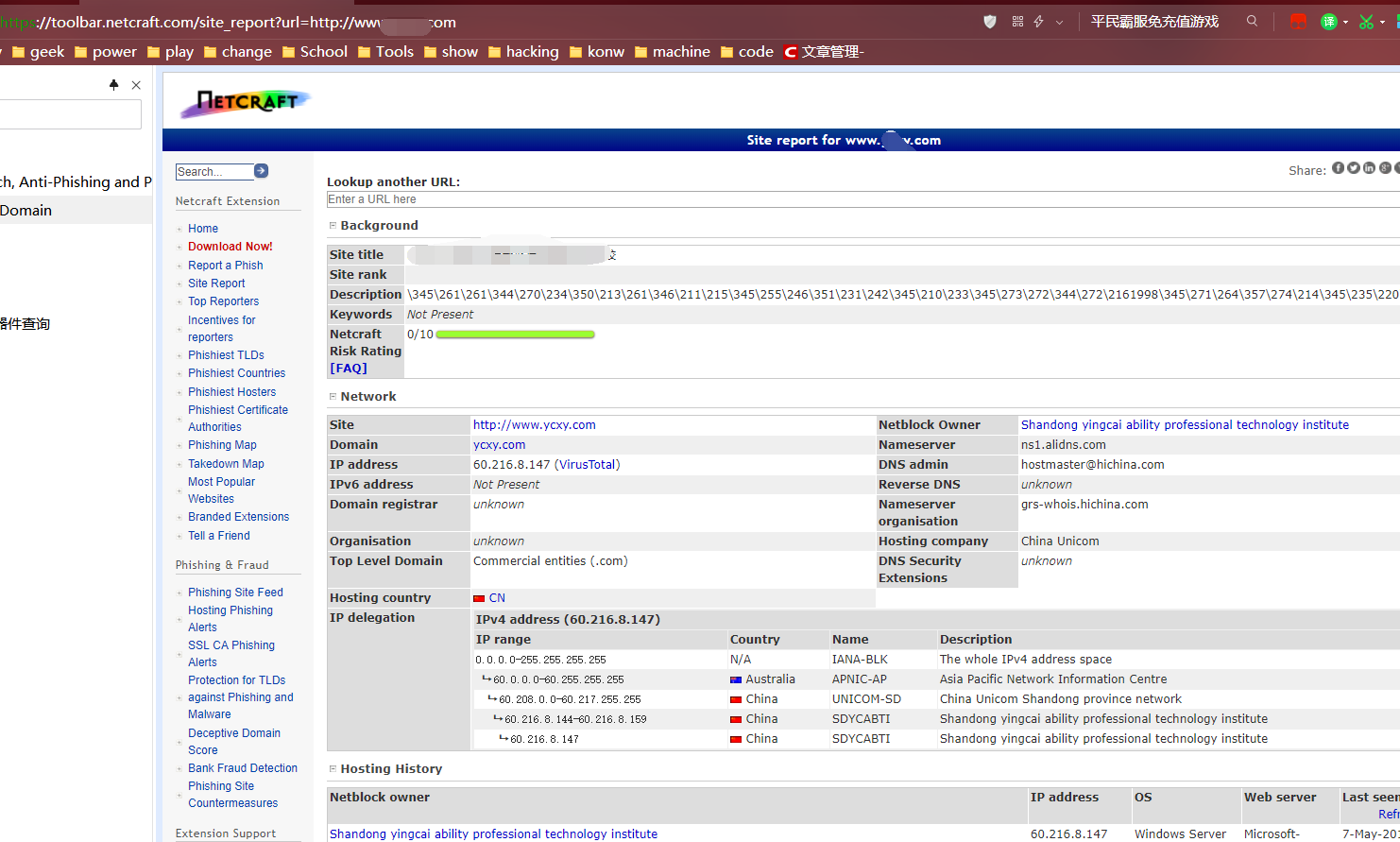Close the left side panel
The width and height of the screenshot is (1400, 842).
click(136, 85)
